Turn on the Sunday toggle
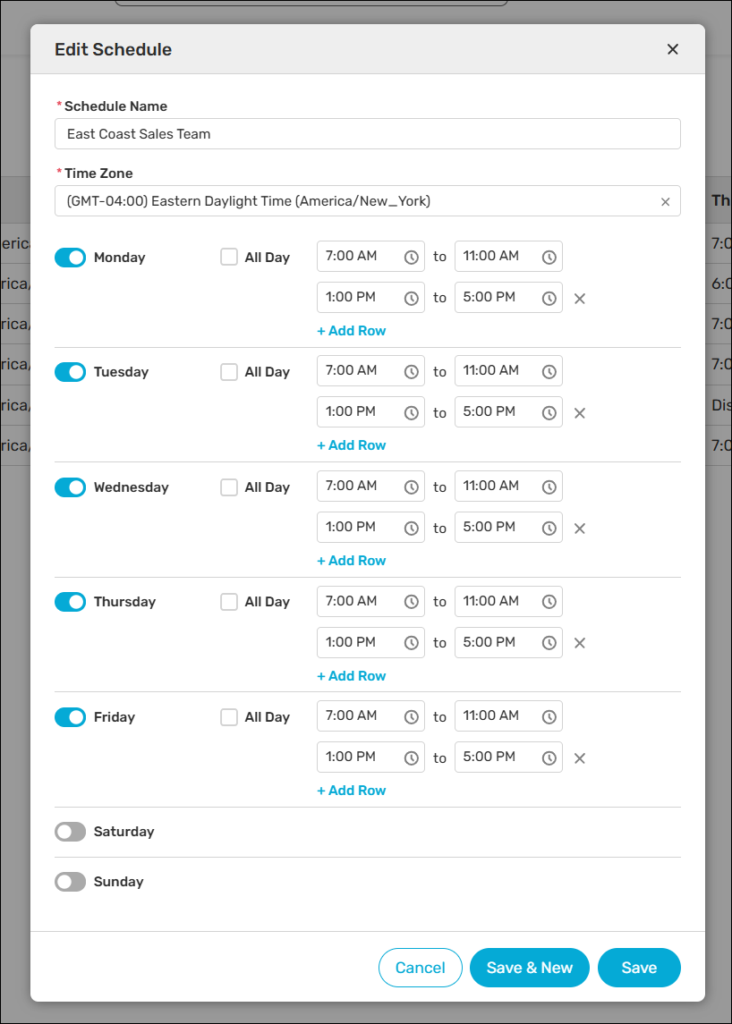Viewport: 732px width, 1024px height. pyautogui.click(x=70, y=882)
